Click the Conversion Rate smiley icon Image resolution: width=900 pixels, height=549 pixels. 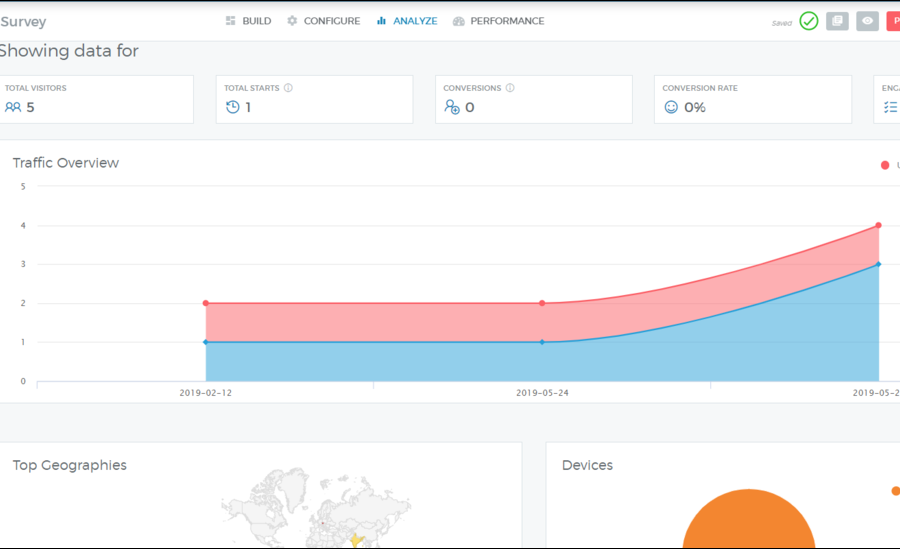click(x=671, y=107)
